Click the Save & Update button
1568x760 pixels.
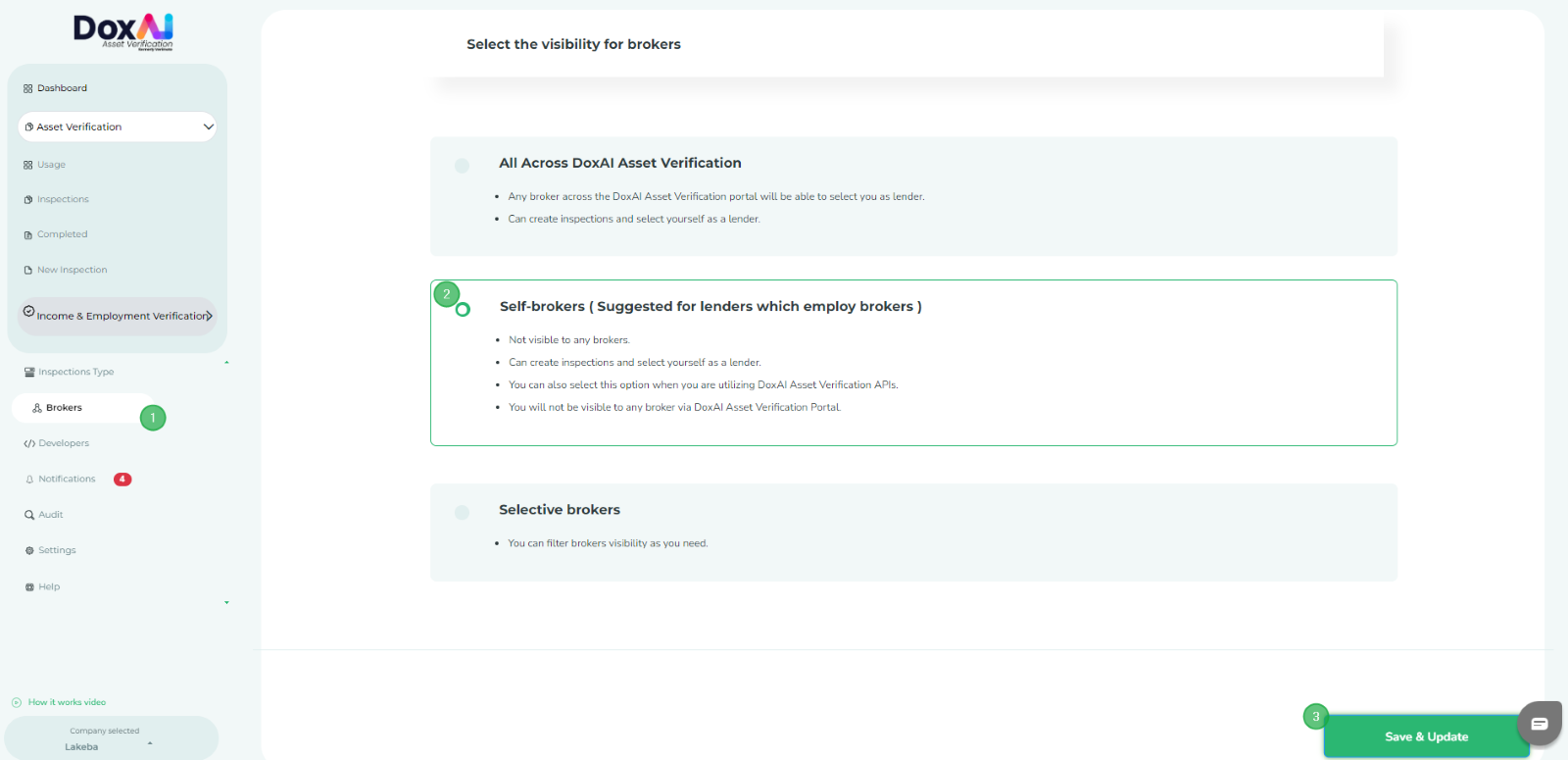click(x=1425, y=736)
